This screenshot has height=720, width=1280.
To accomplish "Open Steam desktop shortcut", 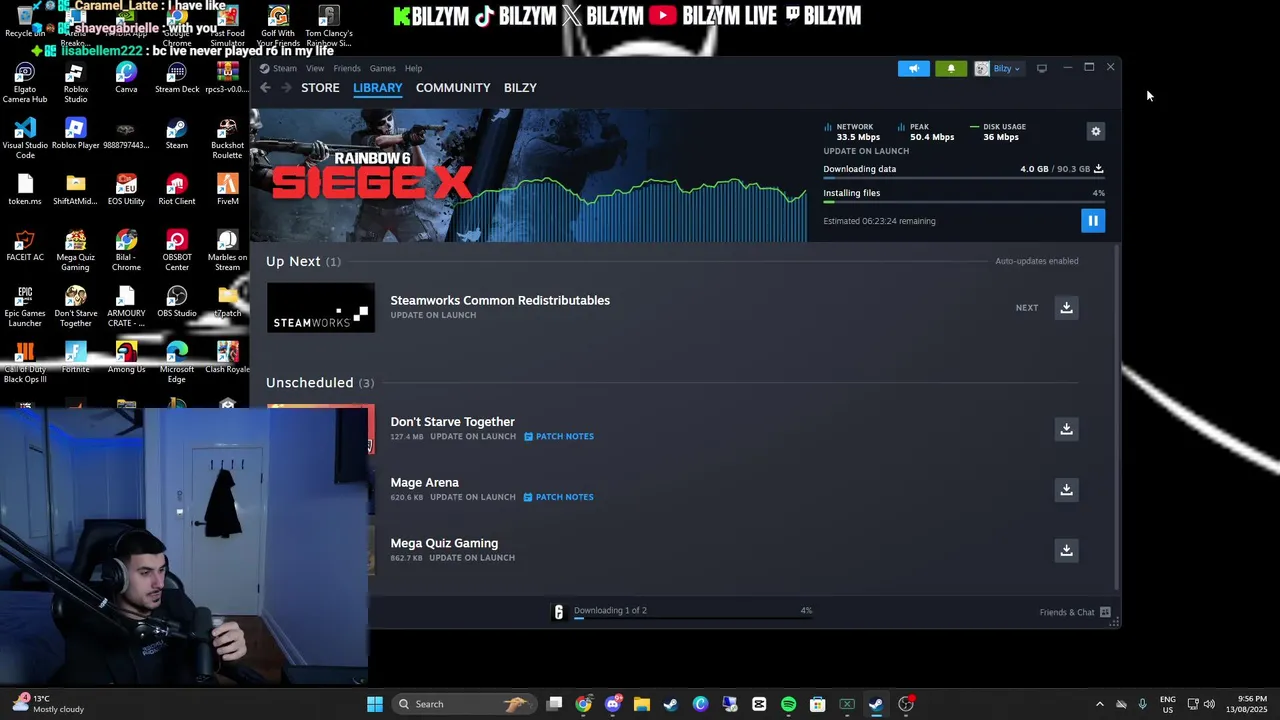I will pos(177,134).
